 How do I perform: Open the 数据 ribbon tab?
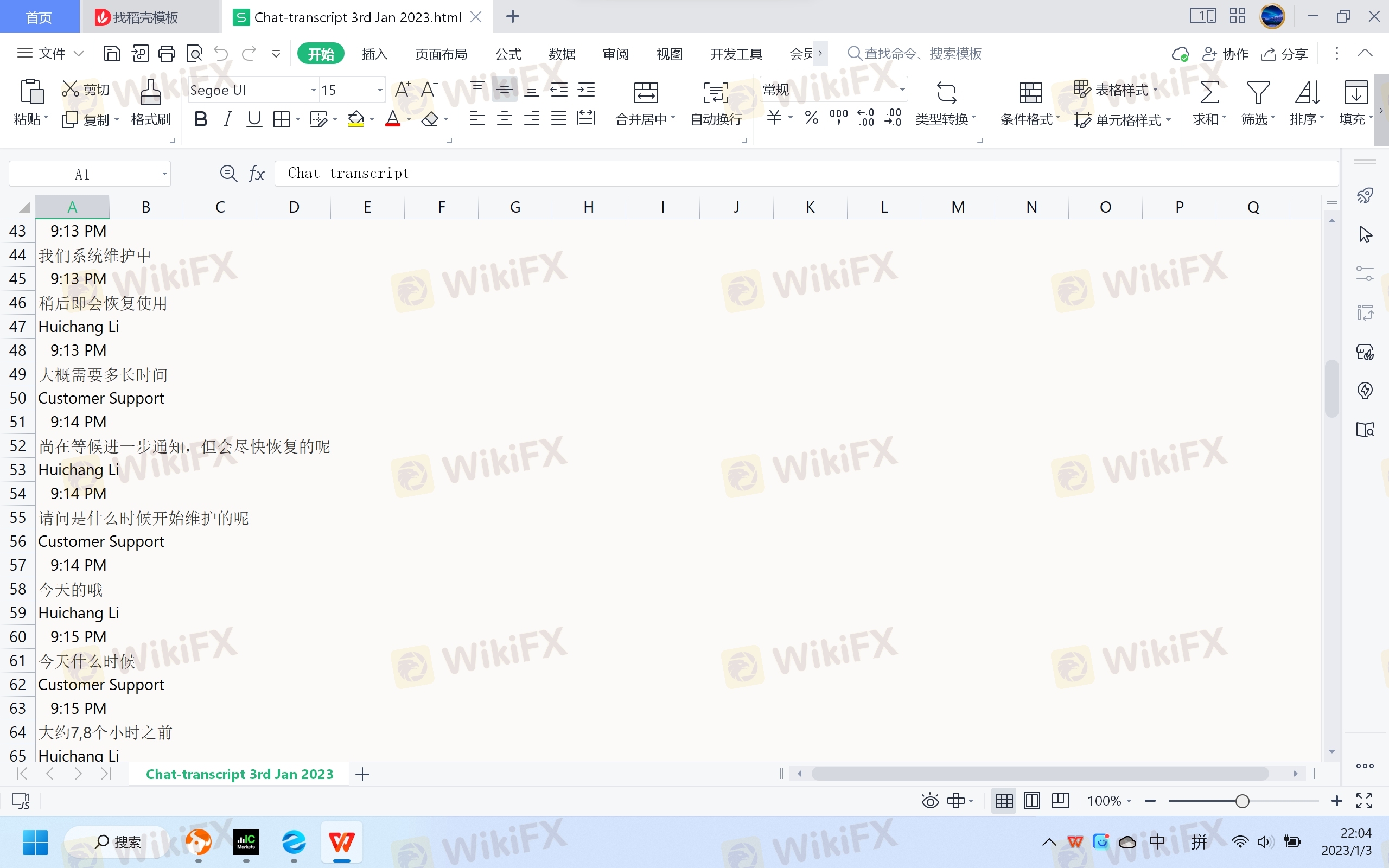[562, 54]
